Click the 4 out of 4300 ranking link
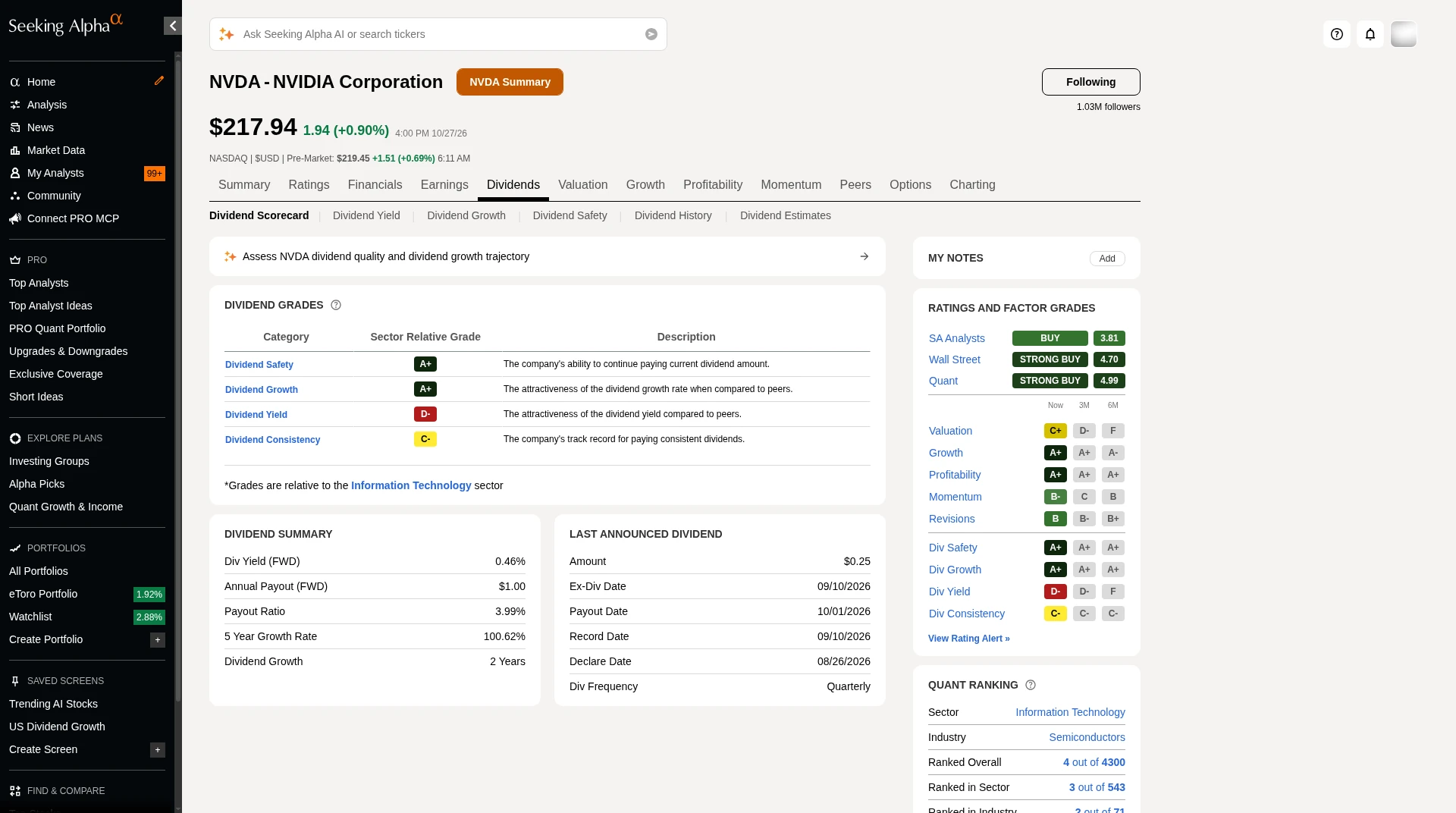The height and width of the screenshot is (813, 1456). point(1094,762)
